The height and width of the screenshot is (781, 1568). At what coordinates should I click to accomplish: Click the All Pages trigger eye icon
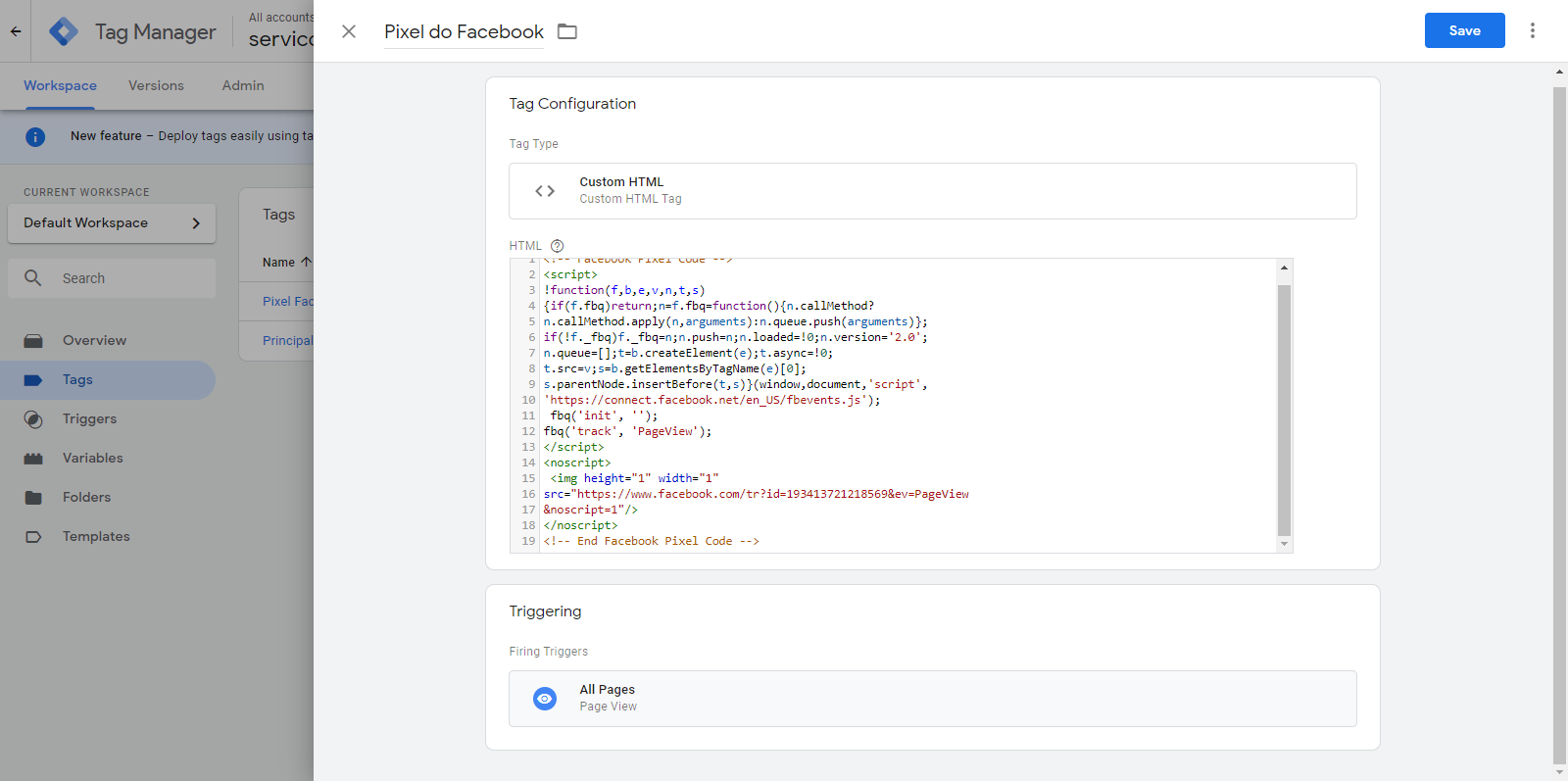point(544,699)
